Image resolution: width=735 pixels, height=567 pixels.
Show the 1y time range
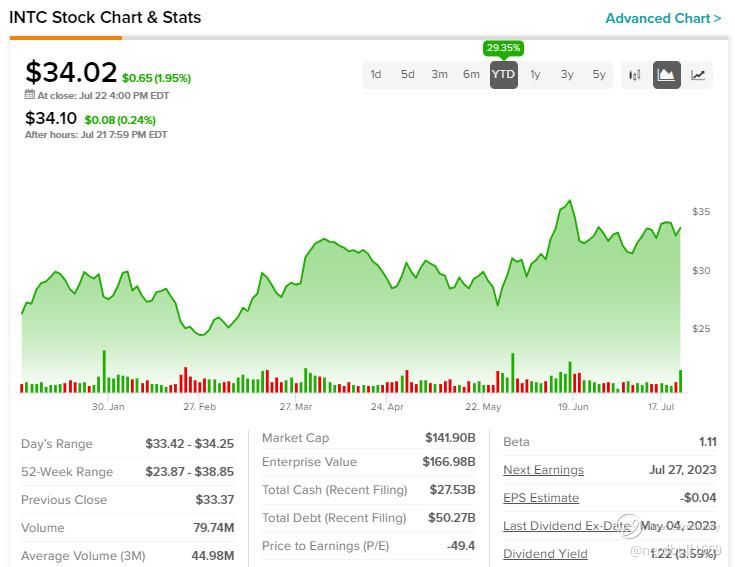tap(535, 75)
